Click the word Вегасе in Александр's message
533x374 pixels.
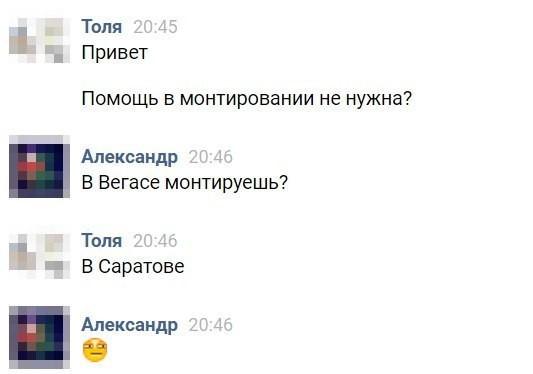[129, 183]
